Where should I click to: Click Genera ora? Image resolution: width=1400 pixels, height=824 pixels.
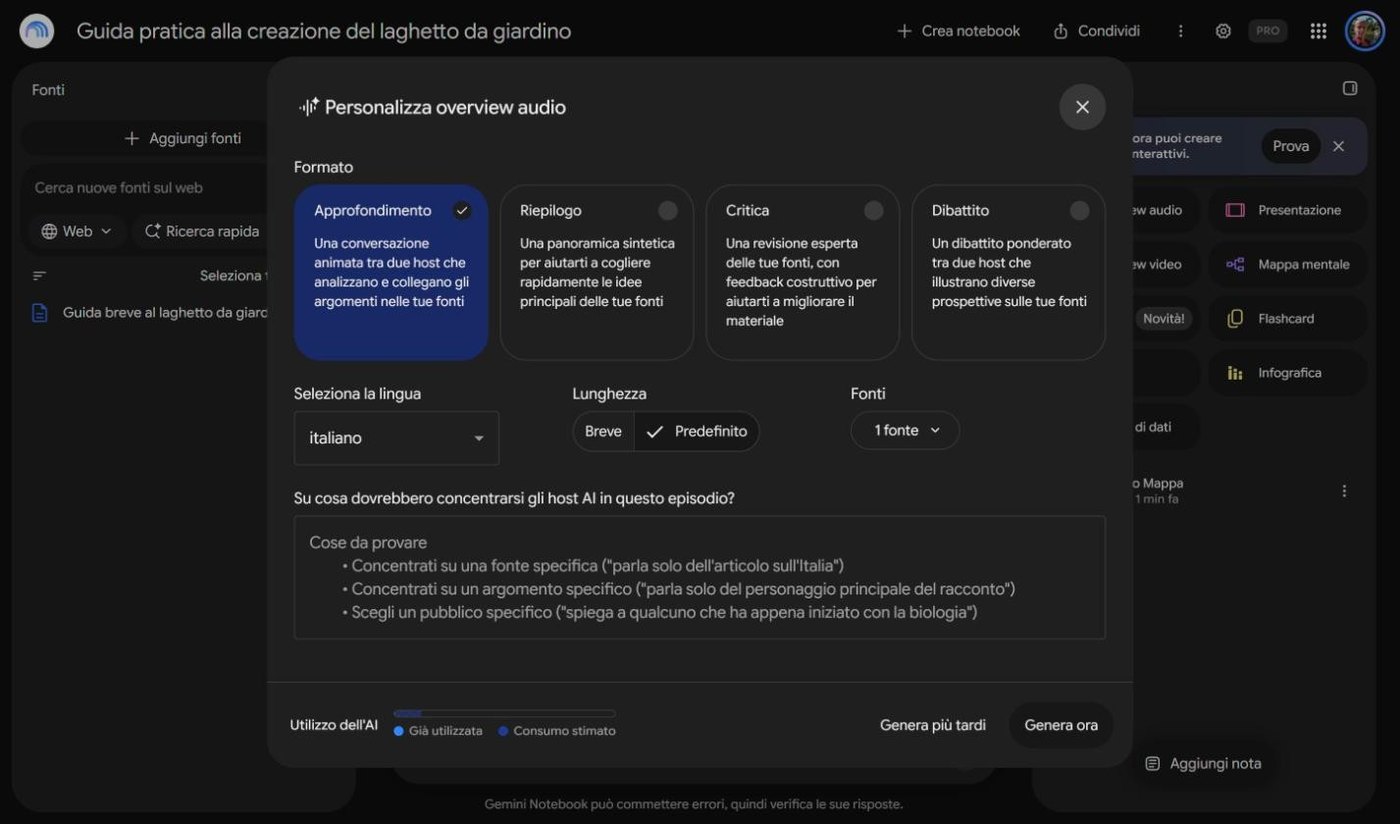(x=1061, y=725)
